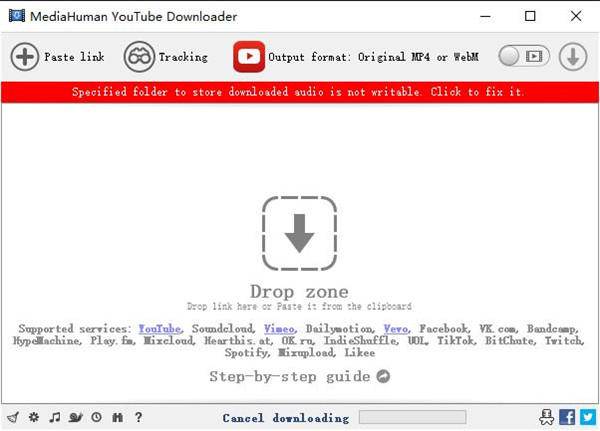Open the Twitter icon in bottom bar
Image resolution: width=600 pixels, height=431 pixels.
click(586, 417)
